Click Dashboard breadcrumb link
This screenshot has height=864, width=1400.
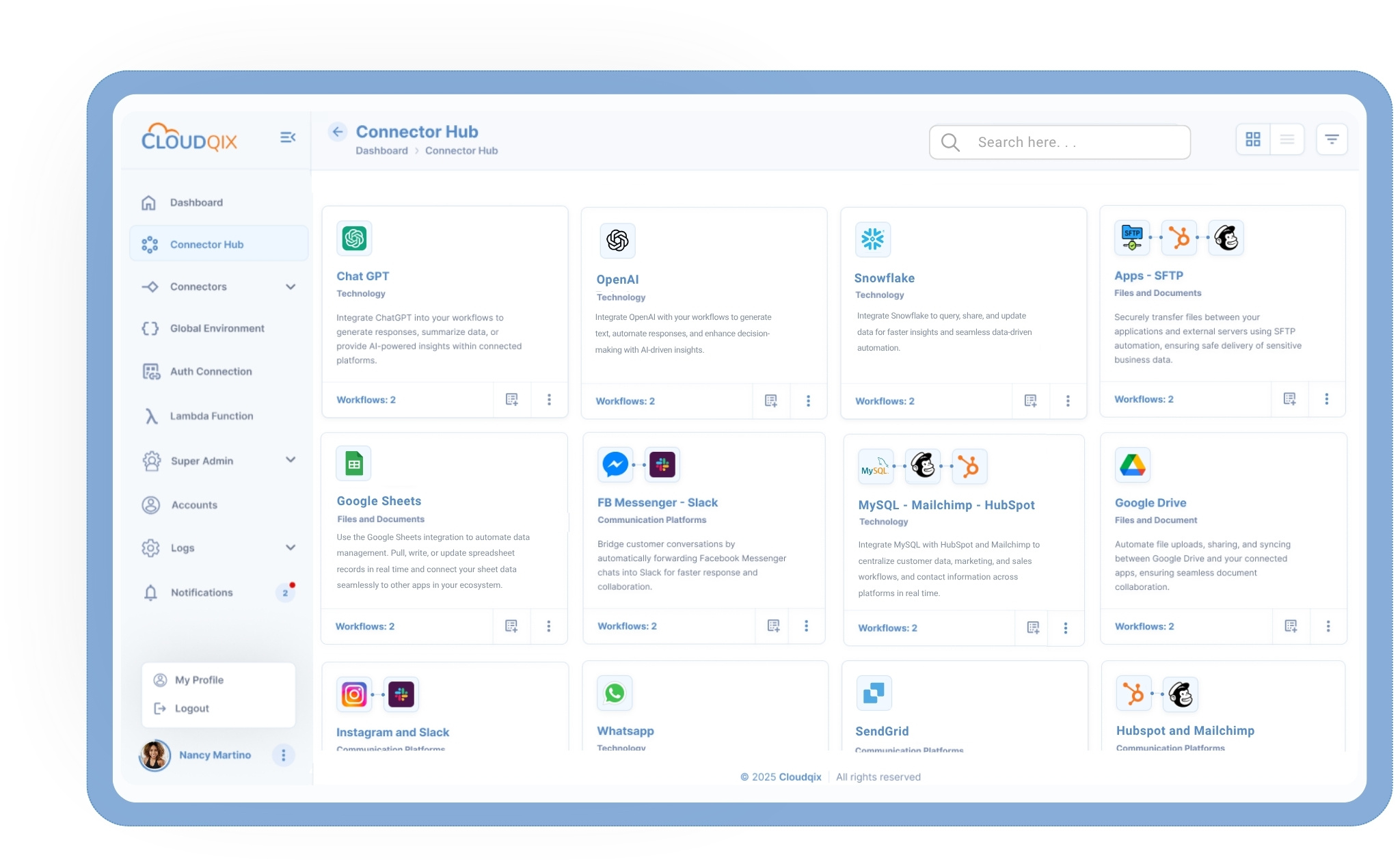[x=381, y=150]
